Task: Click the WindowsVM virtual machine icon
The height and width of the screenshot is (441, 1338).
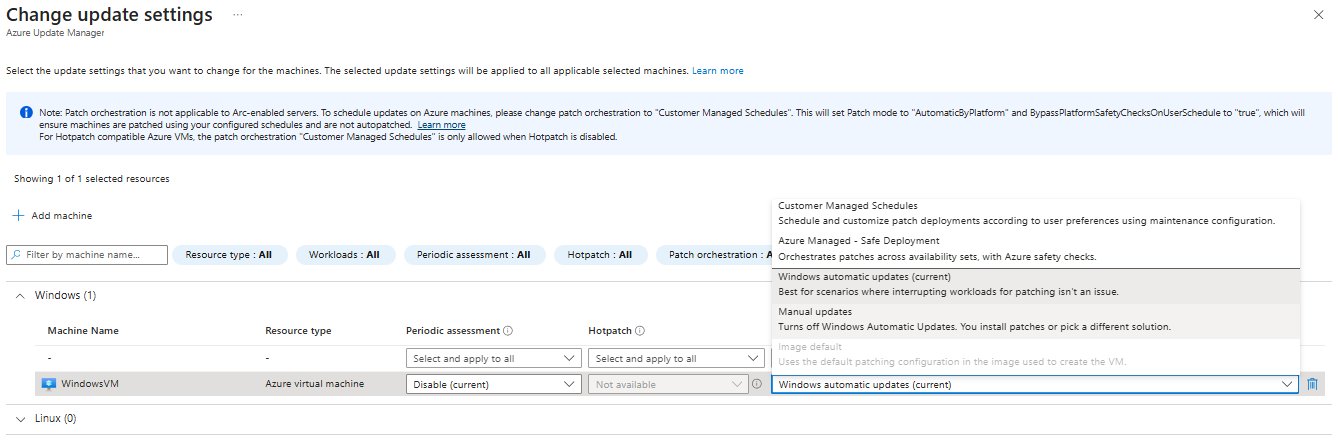Action: (x=48, y=384)
